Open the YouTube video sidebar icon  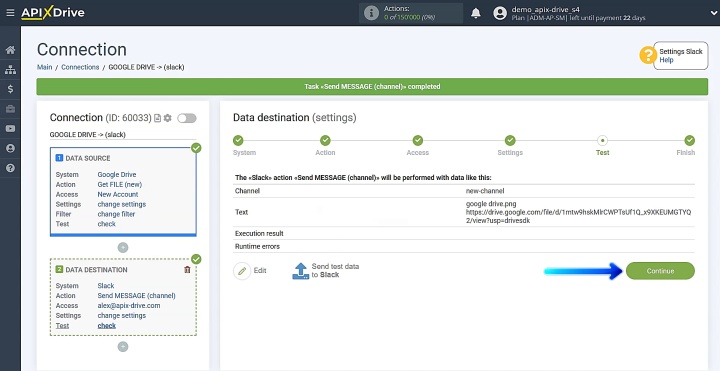(x=10, y=129)
